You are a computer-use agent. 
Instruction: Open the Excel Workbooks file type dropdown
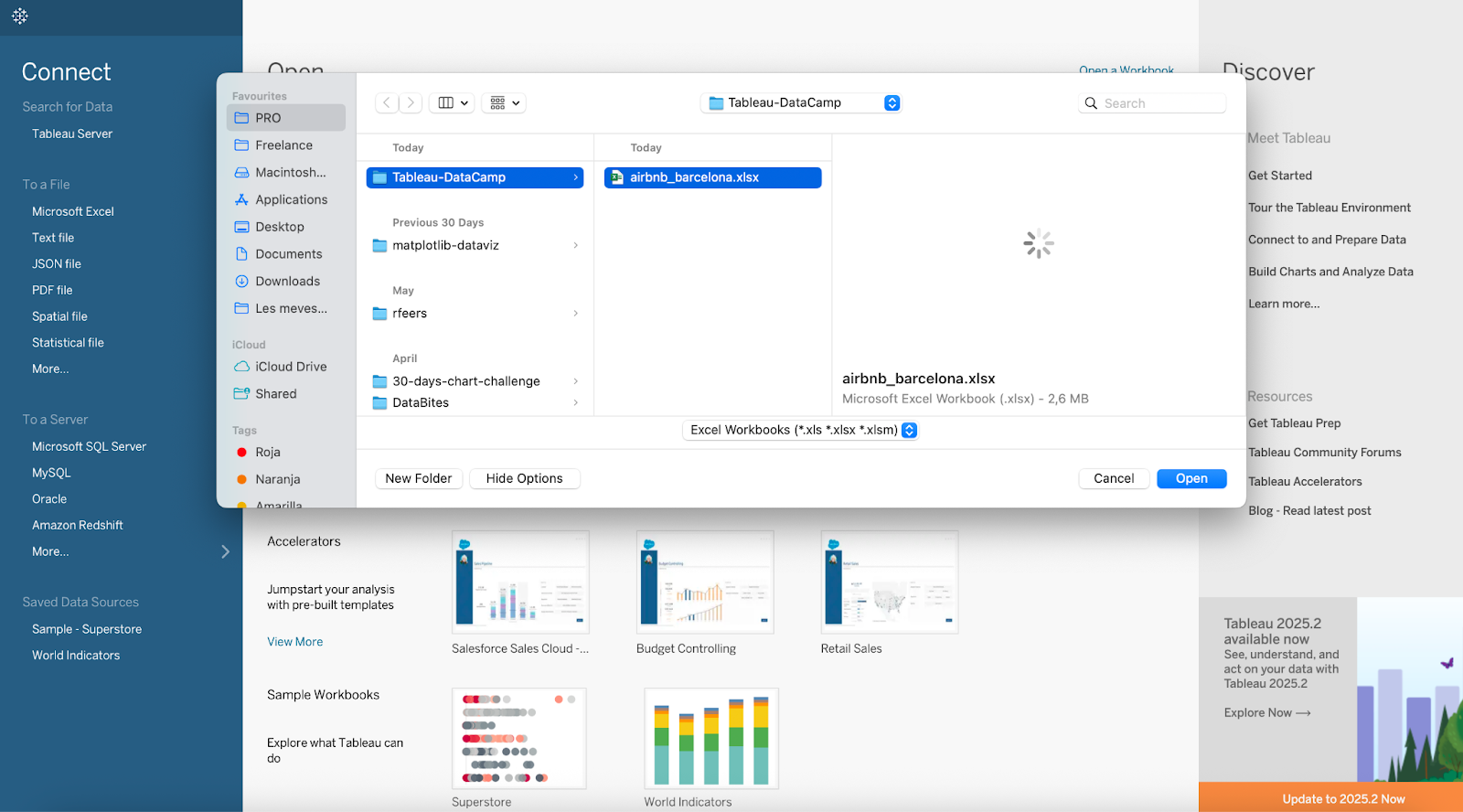click(x=800, y=431)
